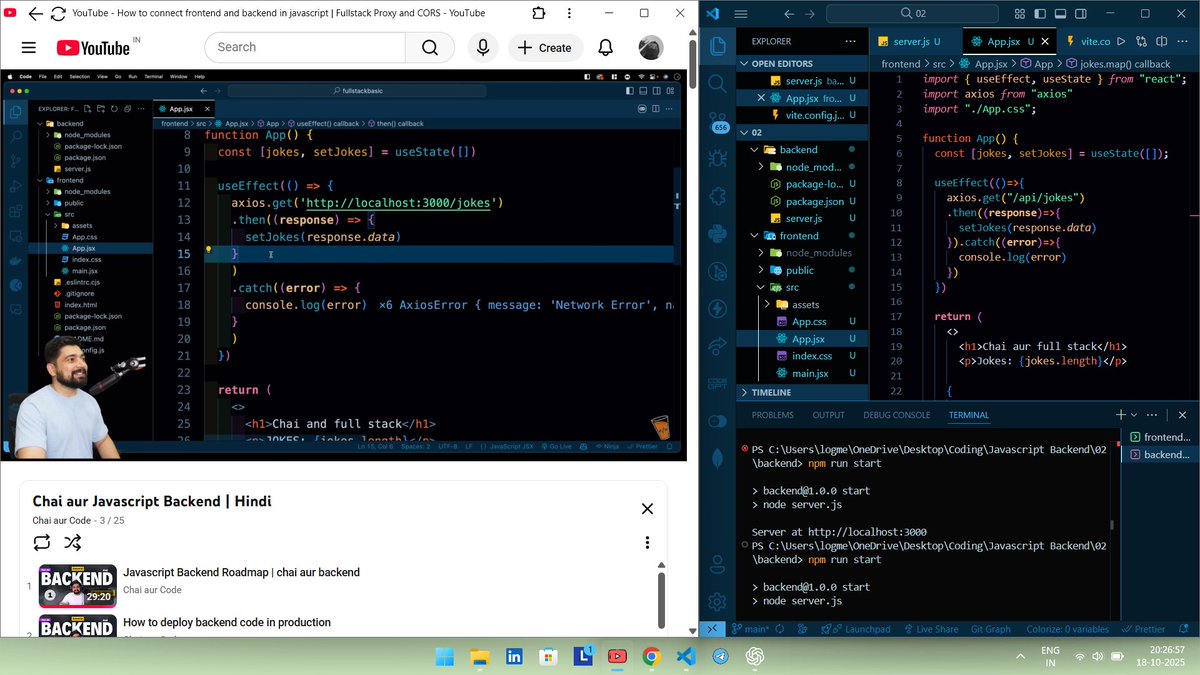This screenshot has width=1200, height=675.
Task: Open the YouTube guide hamburger menu
Action: click(x=28, y=47)
